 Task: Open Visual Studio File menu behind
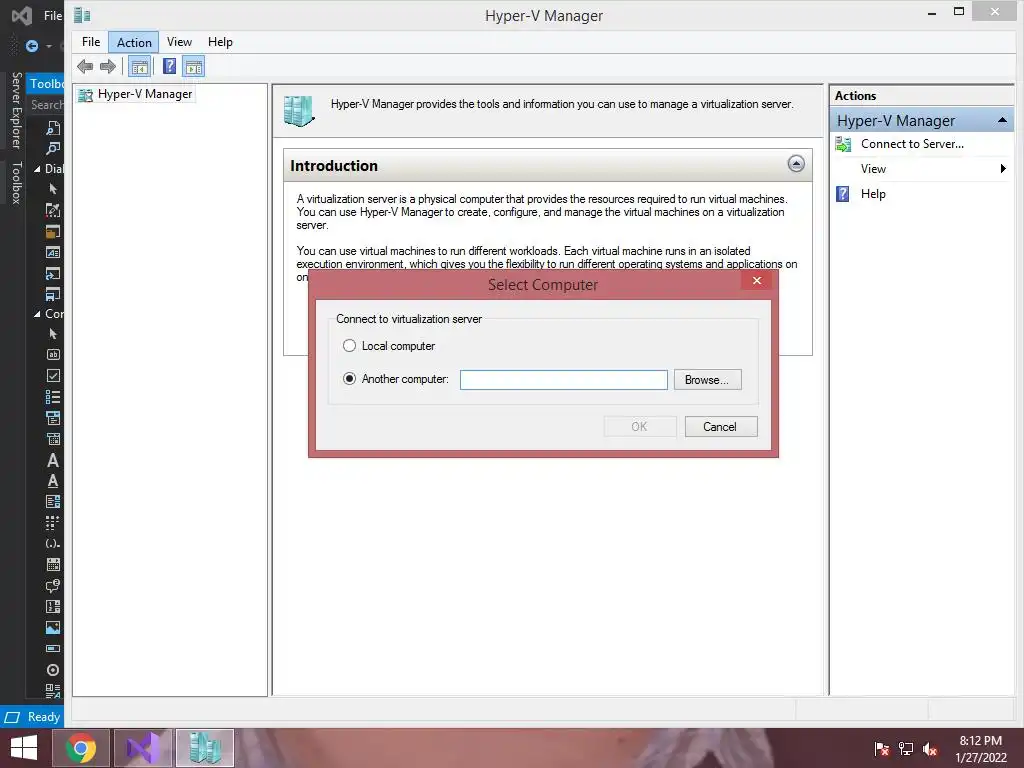(53, 16)
